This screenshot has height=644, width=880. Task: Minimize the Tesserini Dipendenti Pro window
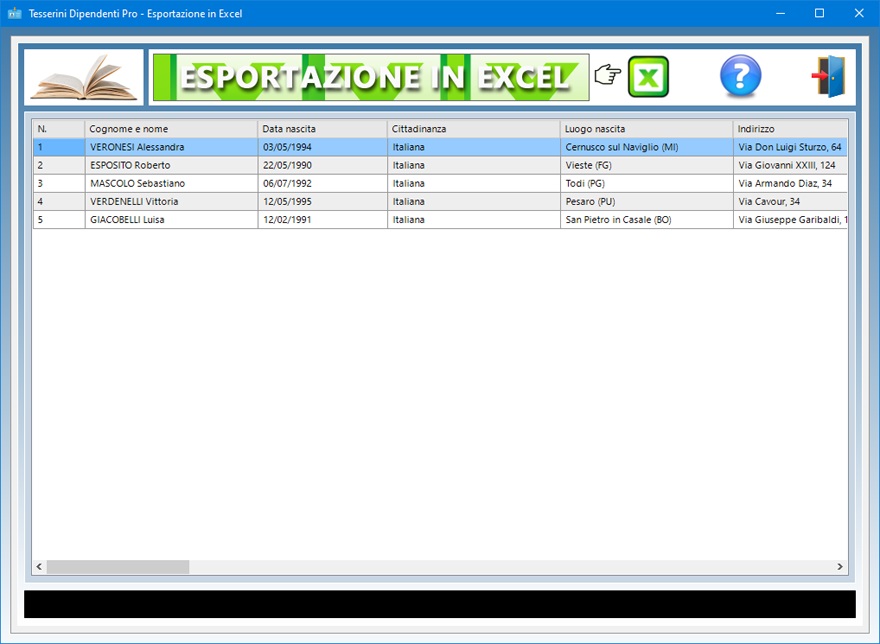[780, 13]
